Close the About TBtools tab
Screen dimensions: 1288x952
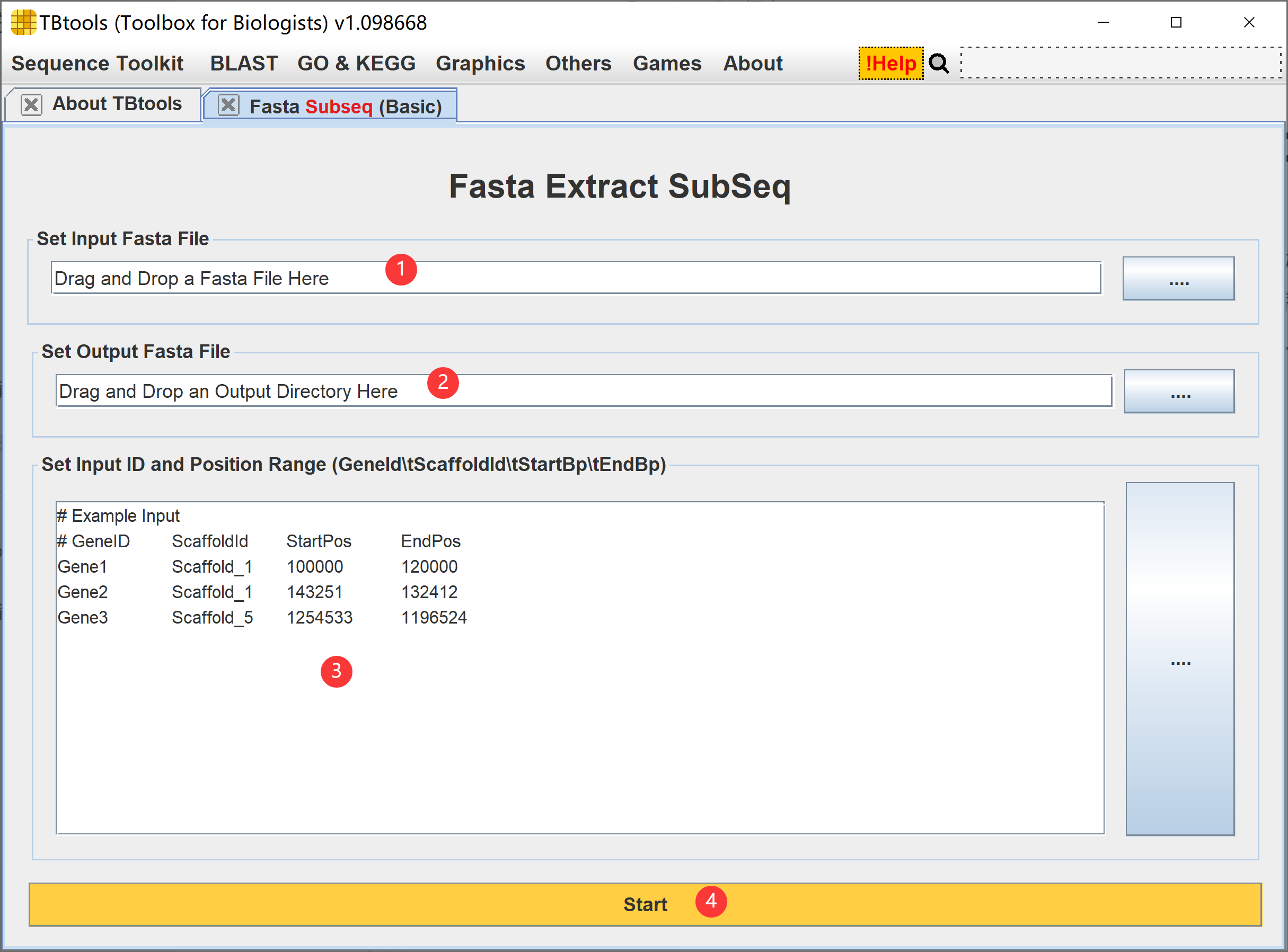31,105
